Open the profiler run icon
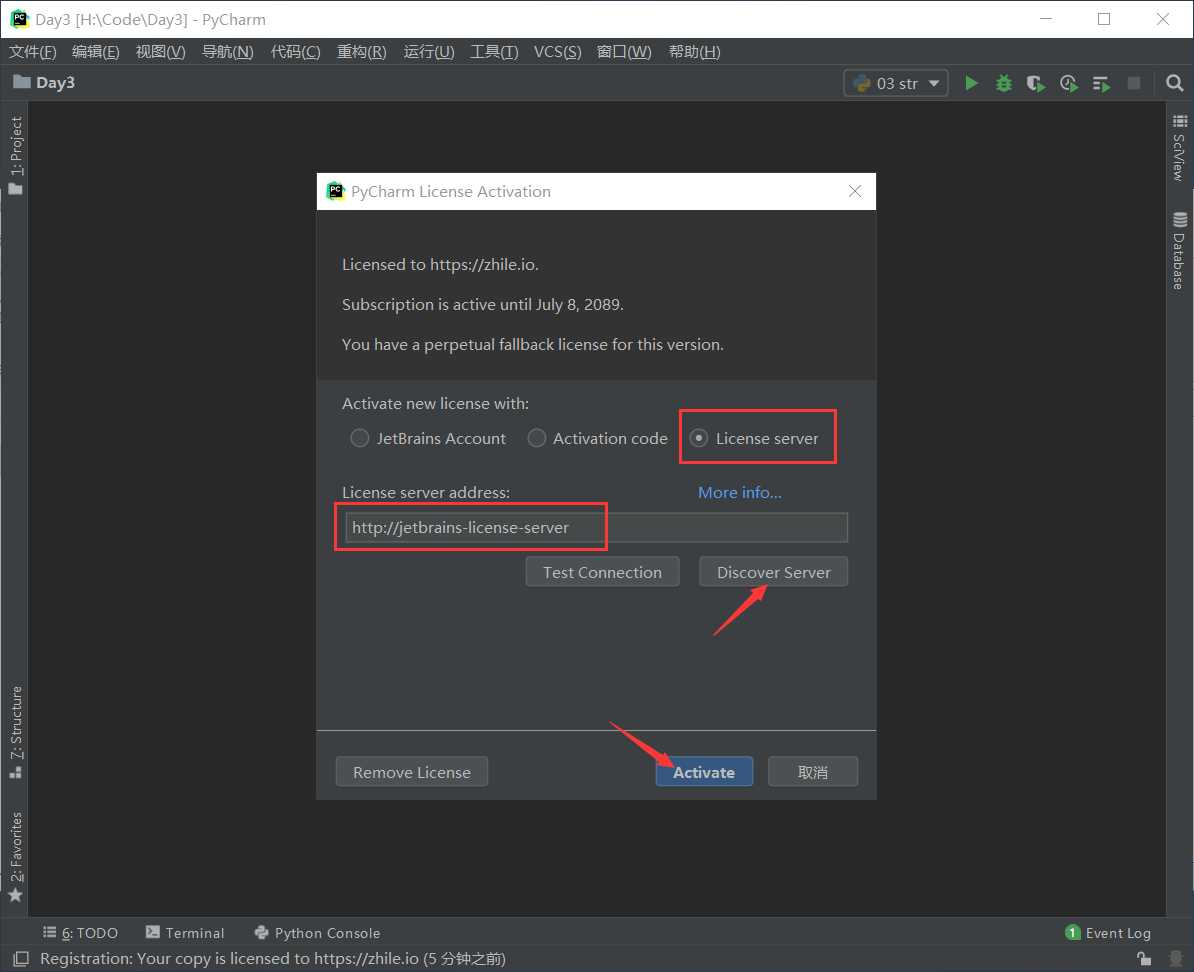 coord(1068,83)
